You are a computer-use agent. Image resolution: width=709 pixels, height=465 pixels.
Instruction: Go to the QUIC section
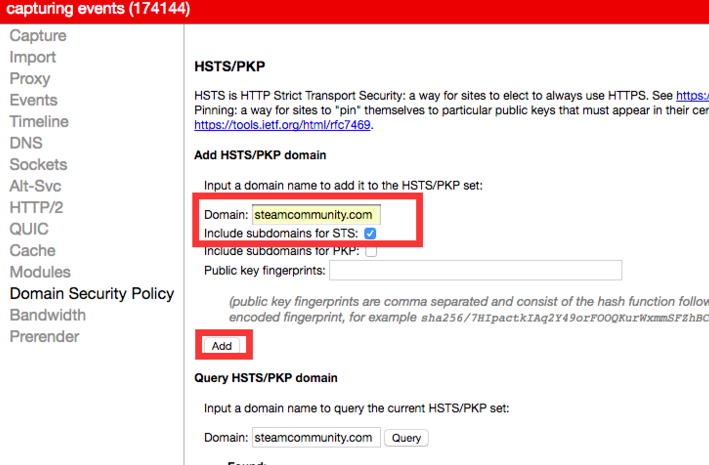pyautogui.click(x=29, y=229)
